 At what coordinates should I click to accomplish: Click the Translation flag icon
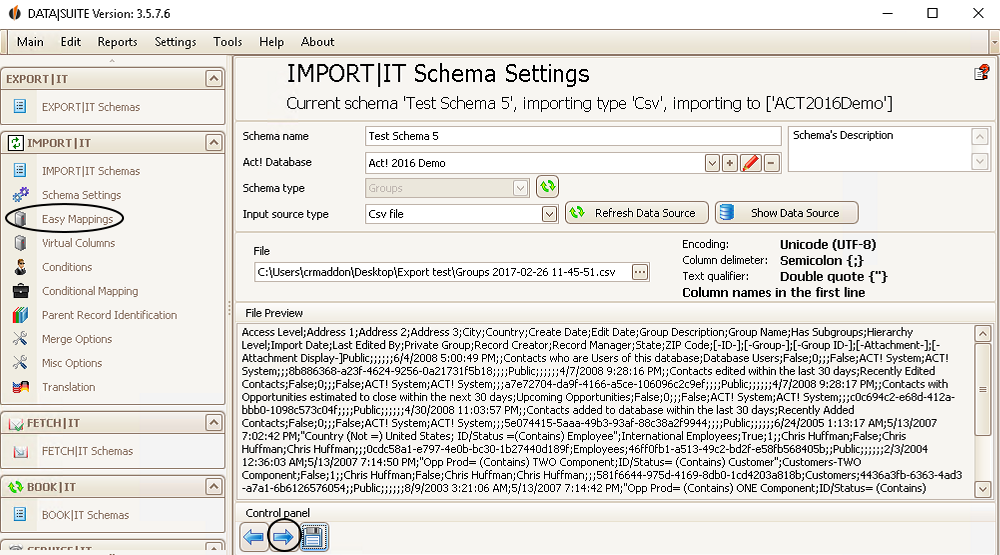20,387
